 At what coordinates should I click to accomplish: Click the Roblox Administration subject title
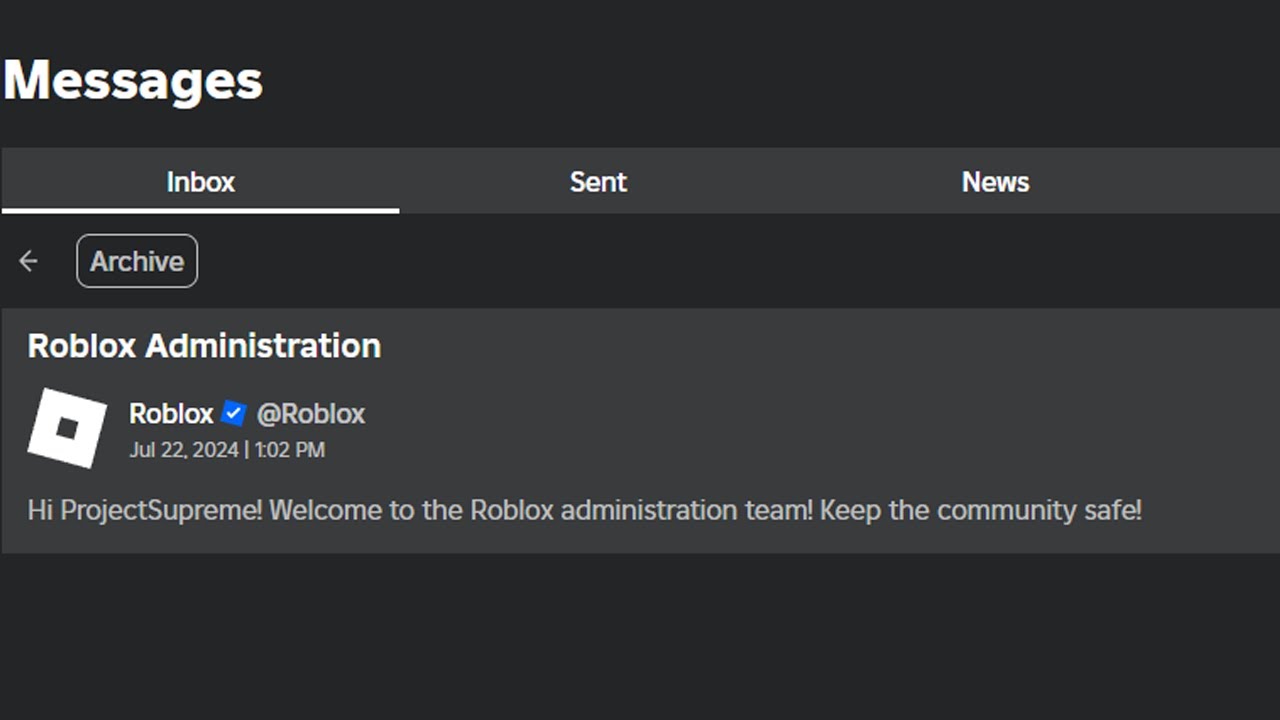coord(204,346)
